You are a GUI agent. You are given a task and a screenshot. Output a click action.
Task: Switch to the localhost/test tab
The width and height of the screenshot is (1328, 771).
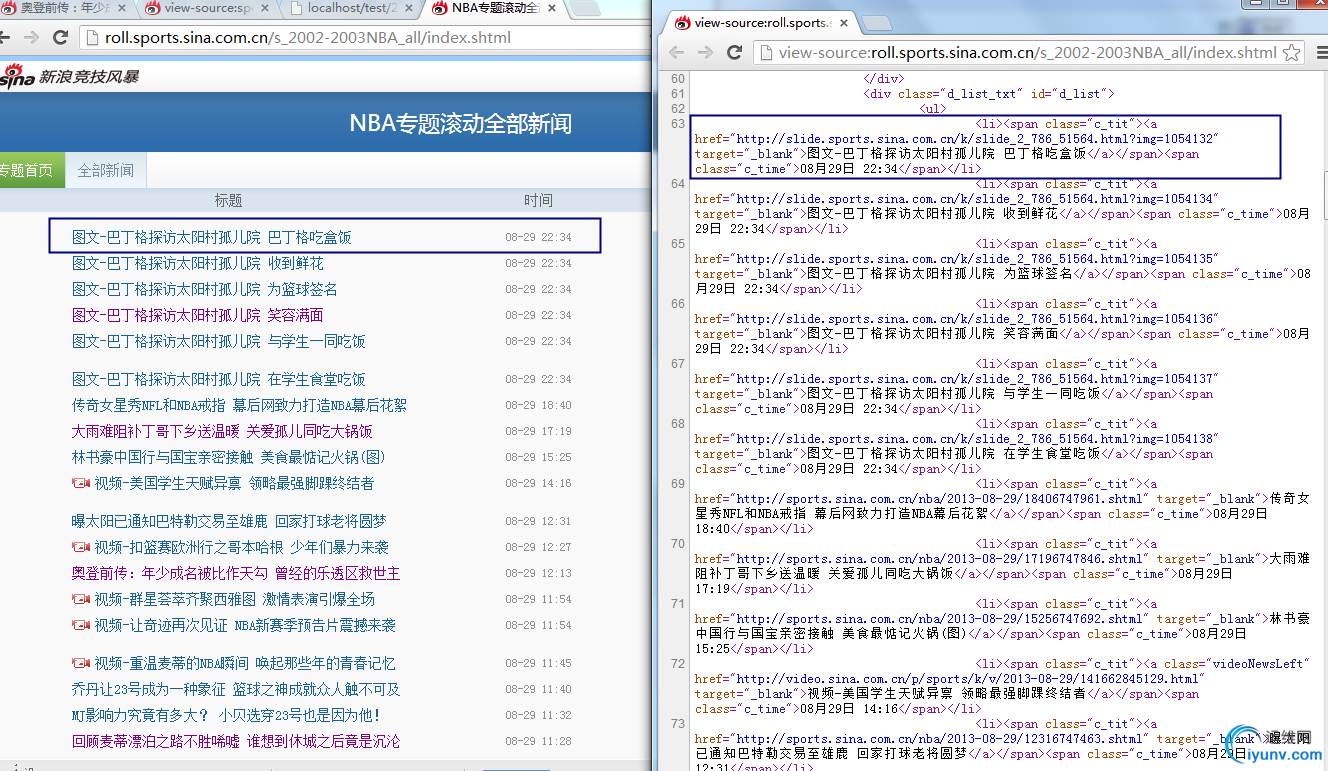click(x=350, y=8)
